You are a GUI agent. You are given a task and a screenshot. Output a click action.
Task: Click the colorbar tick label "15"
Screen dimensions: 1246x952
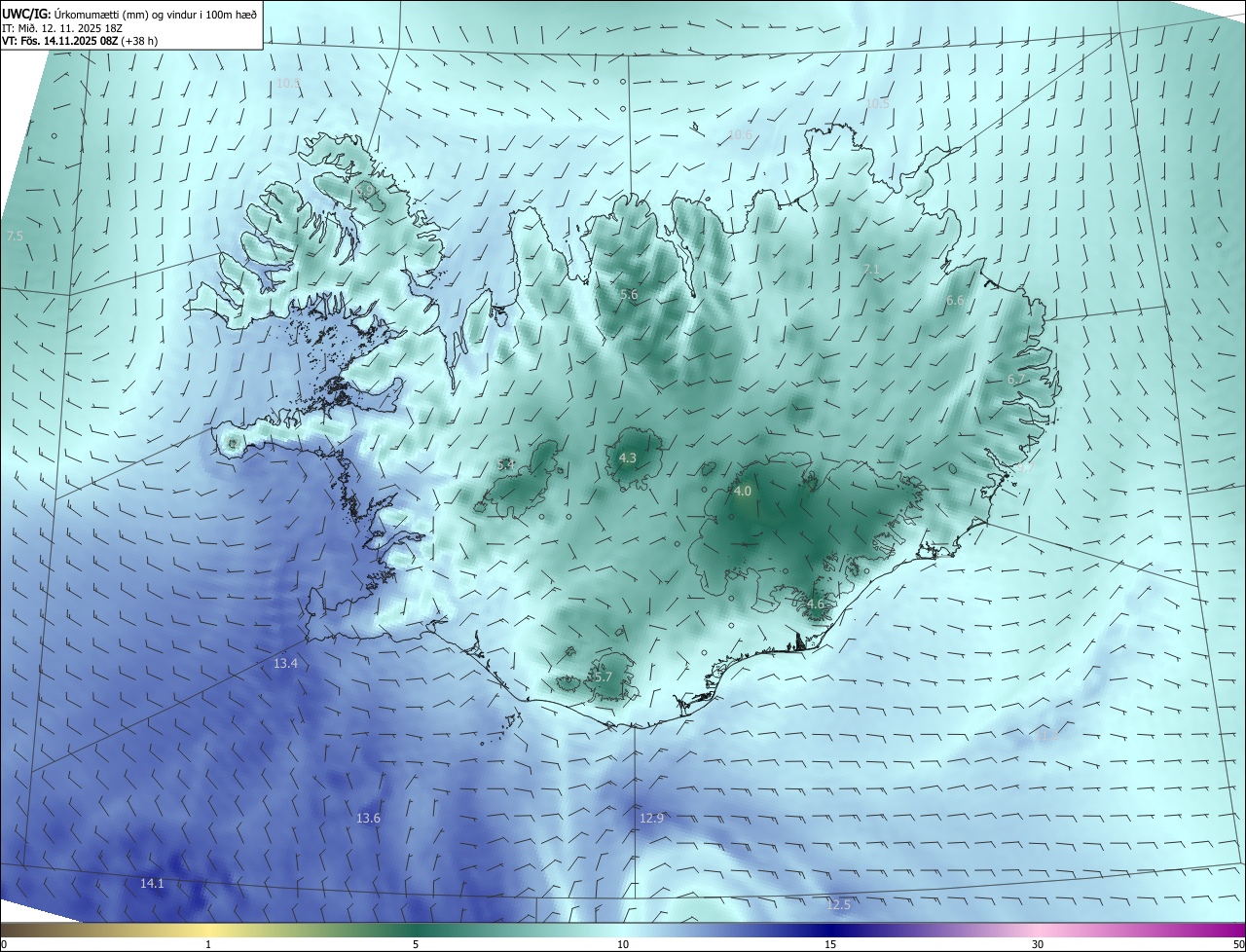point(830,944)
